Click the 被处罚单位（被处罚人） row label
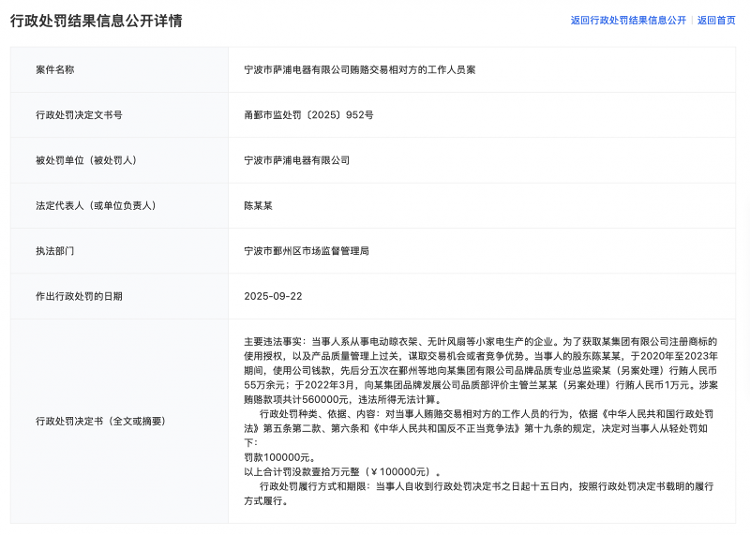The height and width of the screenshot is (535, 750). [x=86, y=160]
